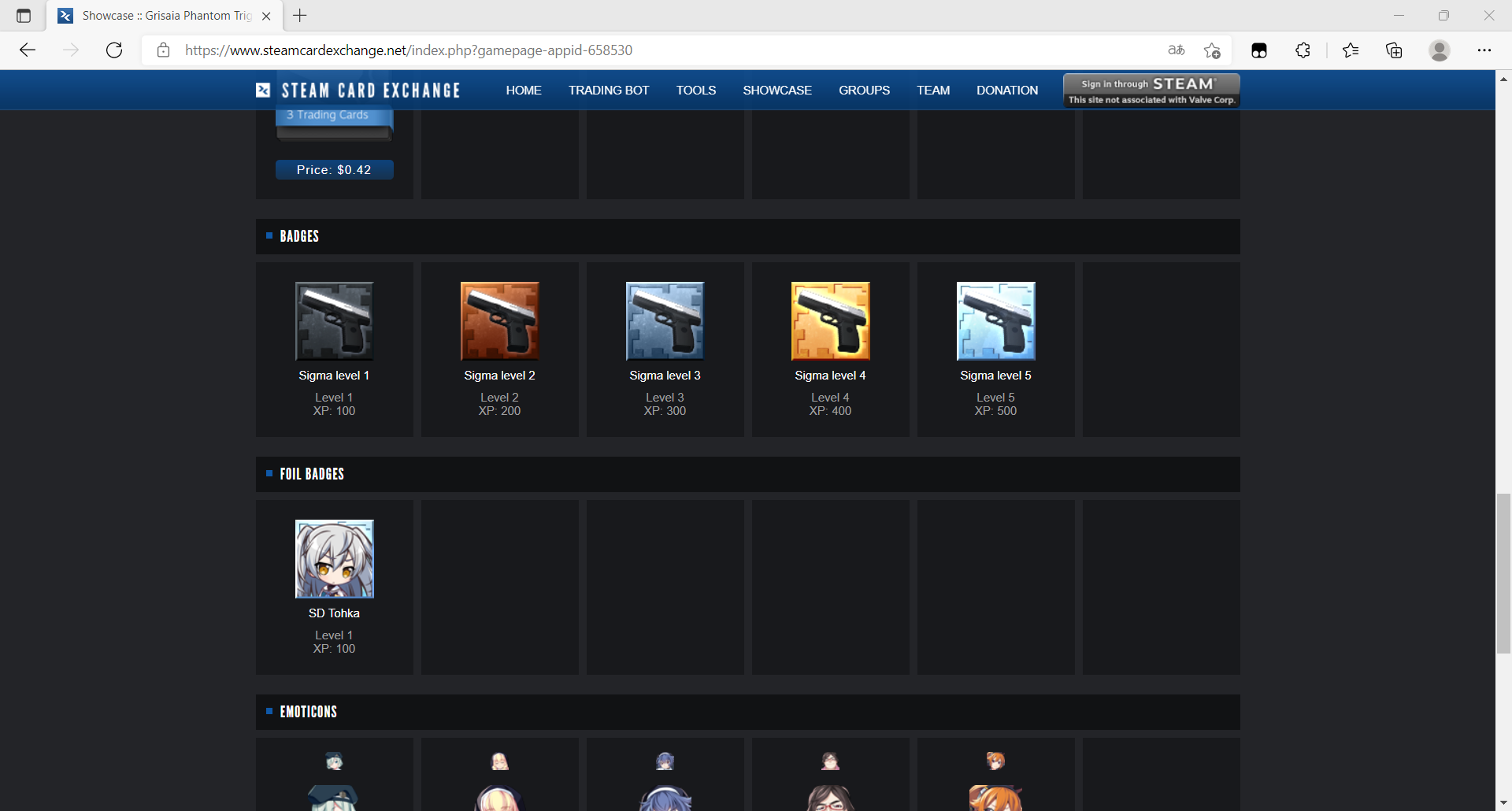Click FOIL BADGES section header
The height and width of the screenshot is (811, 1512).
coord(748,474)
